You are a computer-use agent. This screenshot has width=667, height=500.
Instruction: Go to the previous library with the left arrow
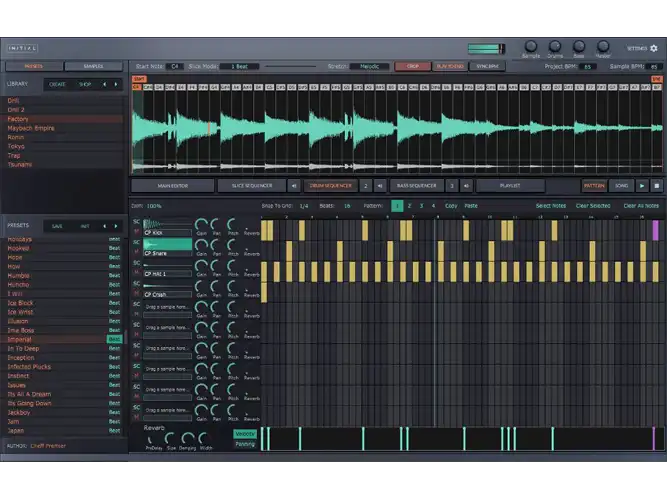105,84
